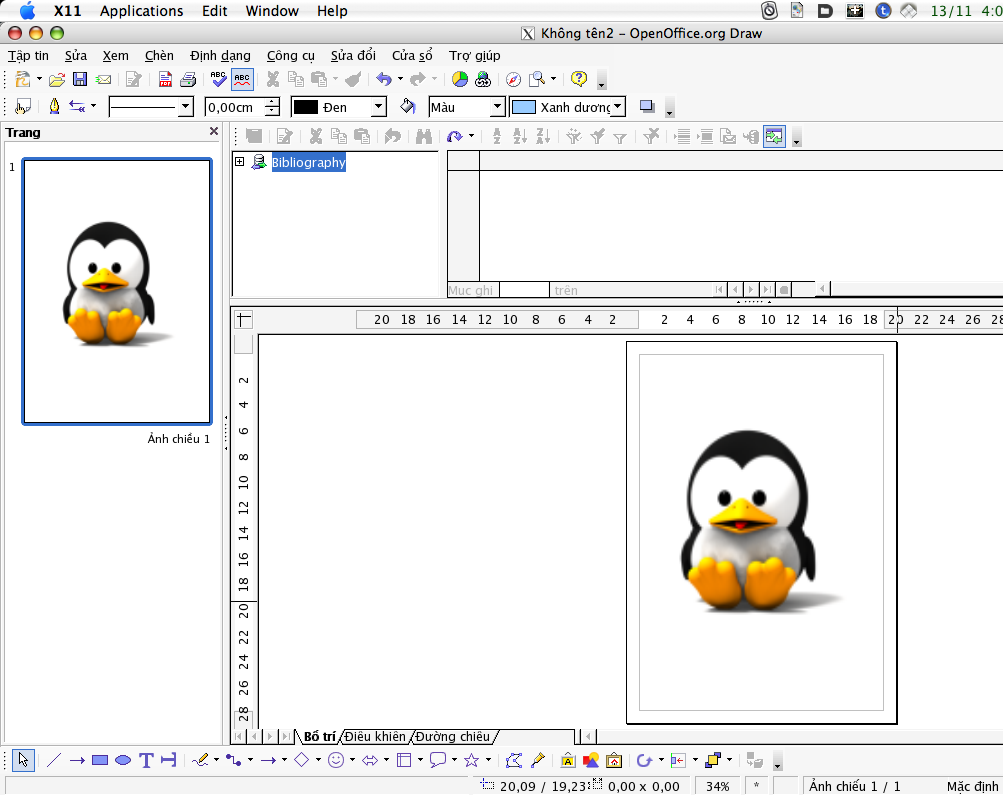Select the Stars shape tool
This screenshot has height=795, width=1003.
tap(471, 760)
